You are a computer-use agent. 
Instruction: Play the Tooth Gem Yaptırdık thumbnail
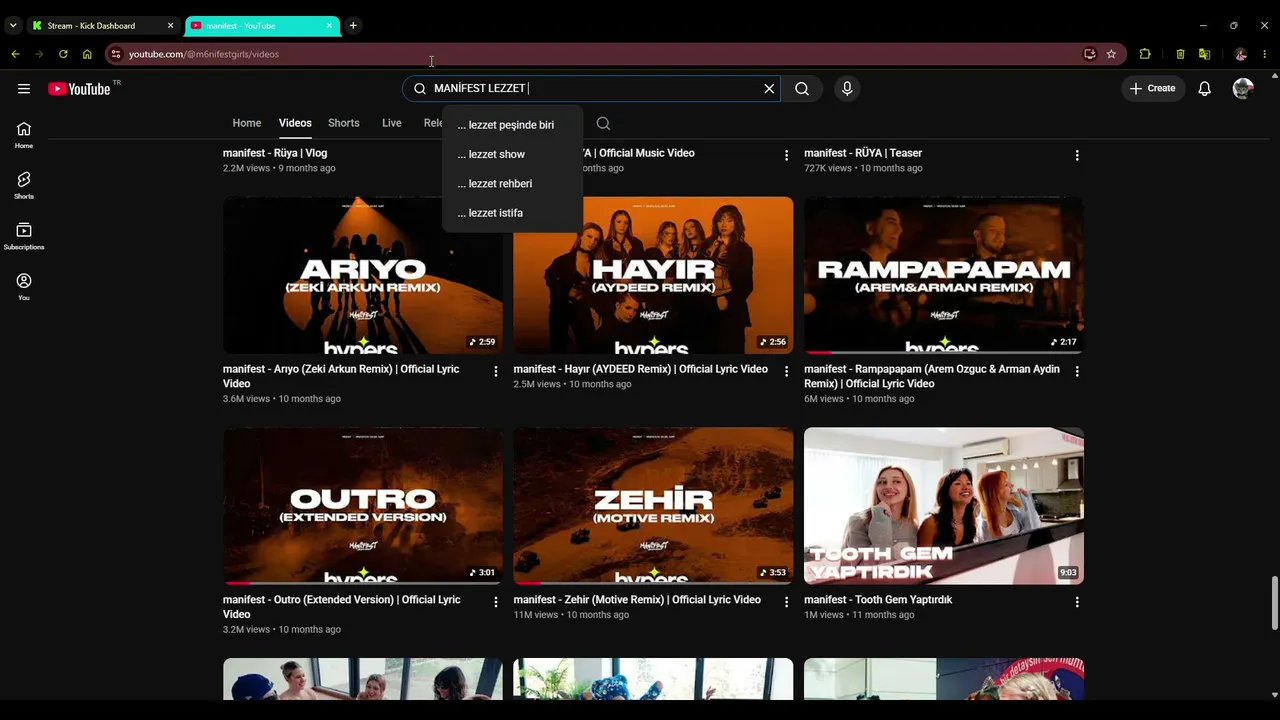pyautogui.click(x=944, y=506)
